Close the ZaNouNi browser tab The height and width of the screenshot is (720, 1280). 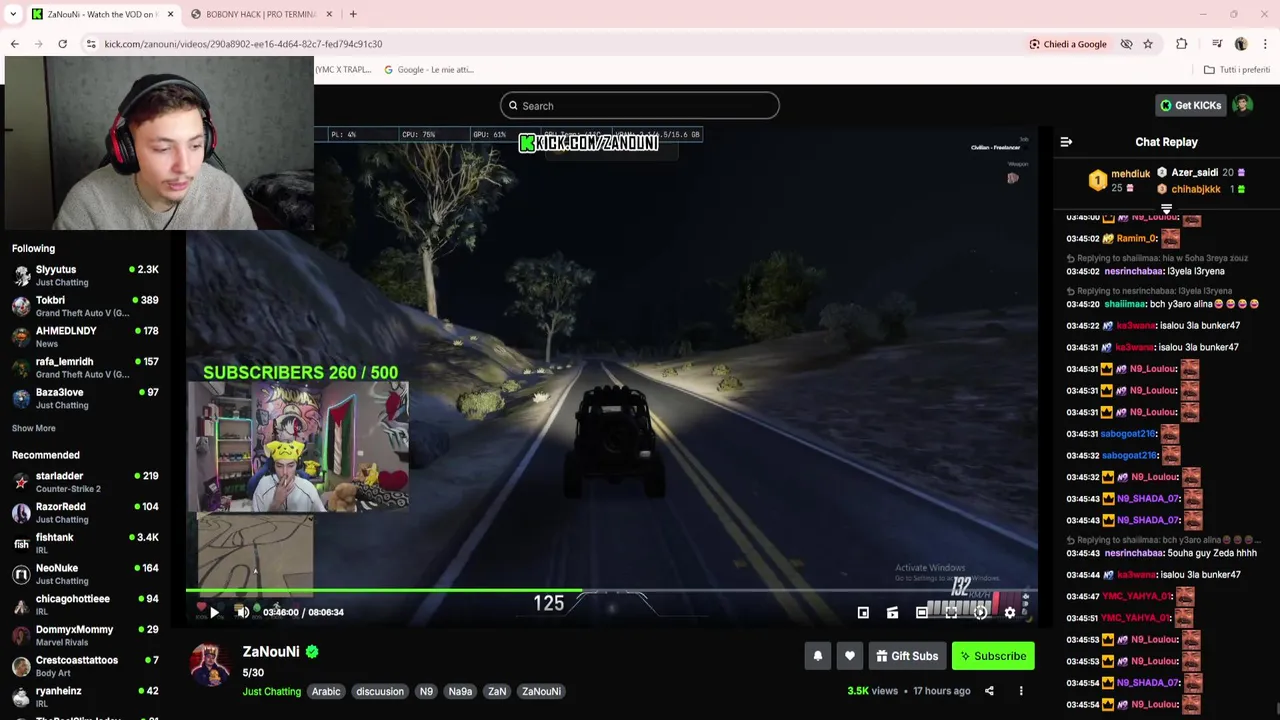[170, 14]
